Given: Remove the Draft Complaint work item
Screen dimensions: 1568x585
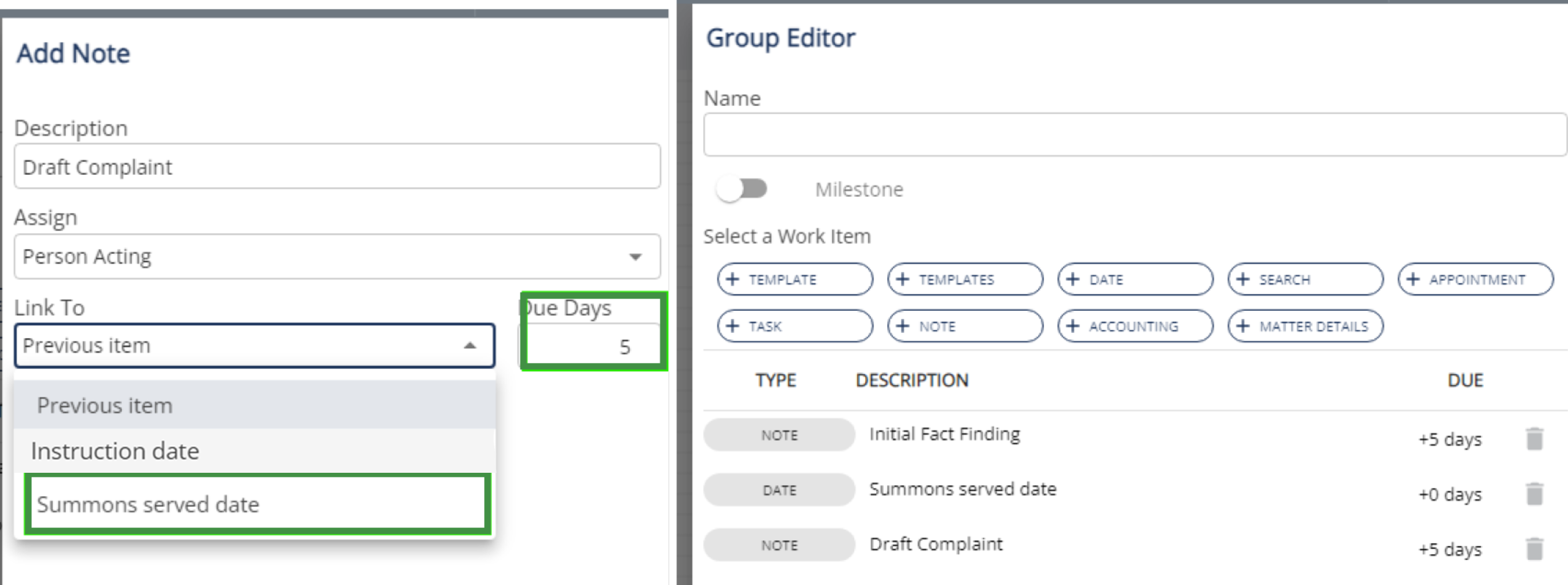Looking at the screenshot, I should tap(1534, 549).
